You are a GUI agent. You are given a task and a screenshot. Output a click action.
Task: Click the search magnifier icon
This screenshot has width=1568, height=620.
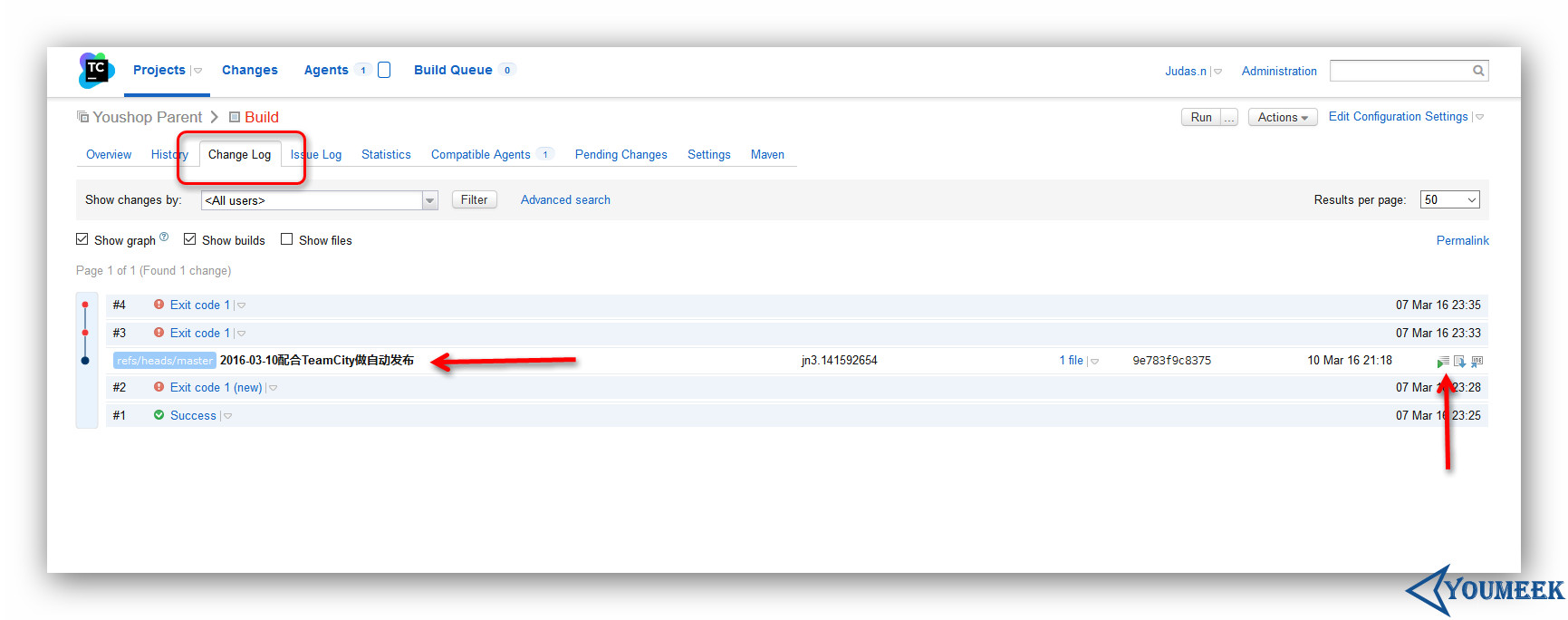[x=1478, y=71]
